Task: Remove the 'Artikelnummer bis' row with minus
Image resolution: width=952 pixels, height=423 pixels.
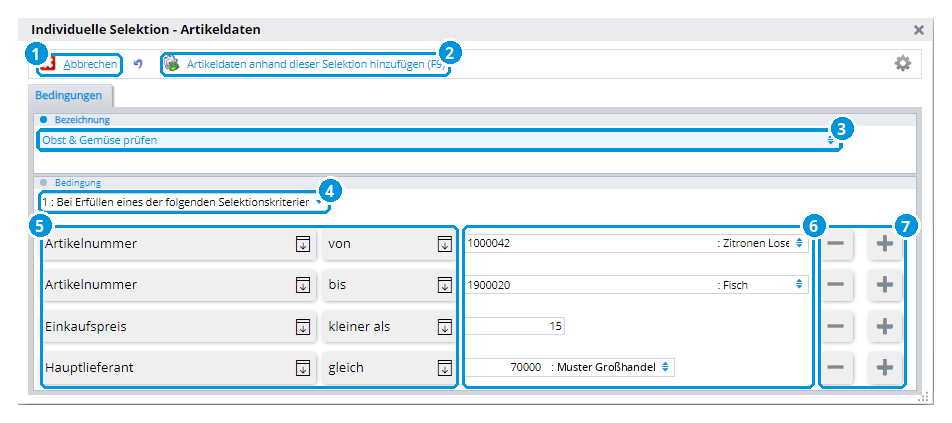Action: 835,285
